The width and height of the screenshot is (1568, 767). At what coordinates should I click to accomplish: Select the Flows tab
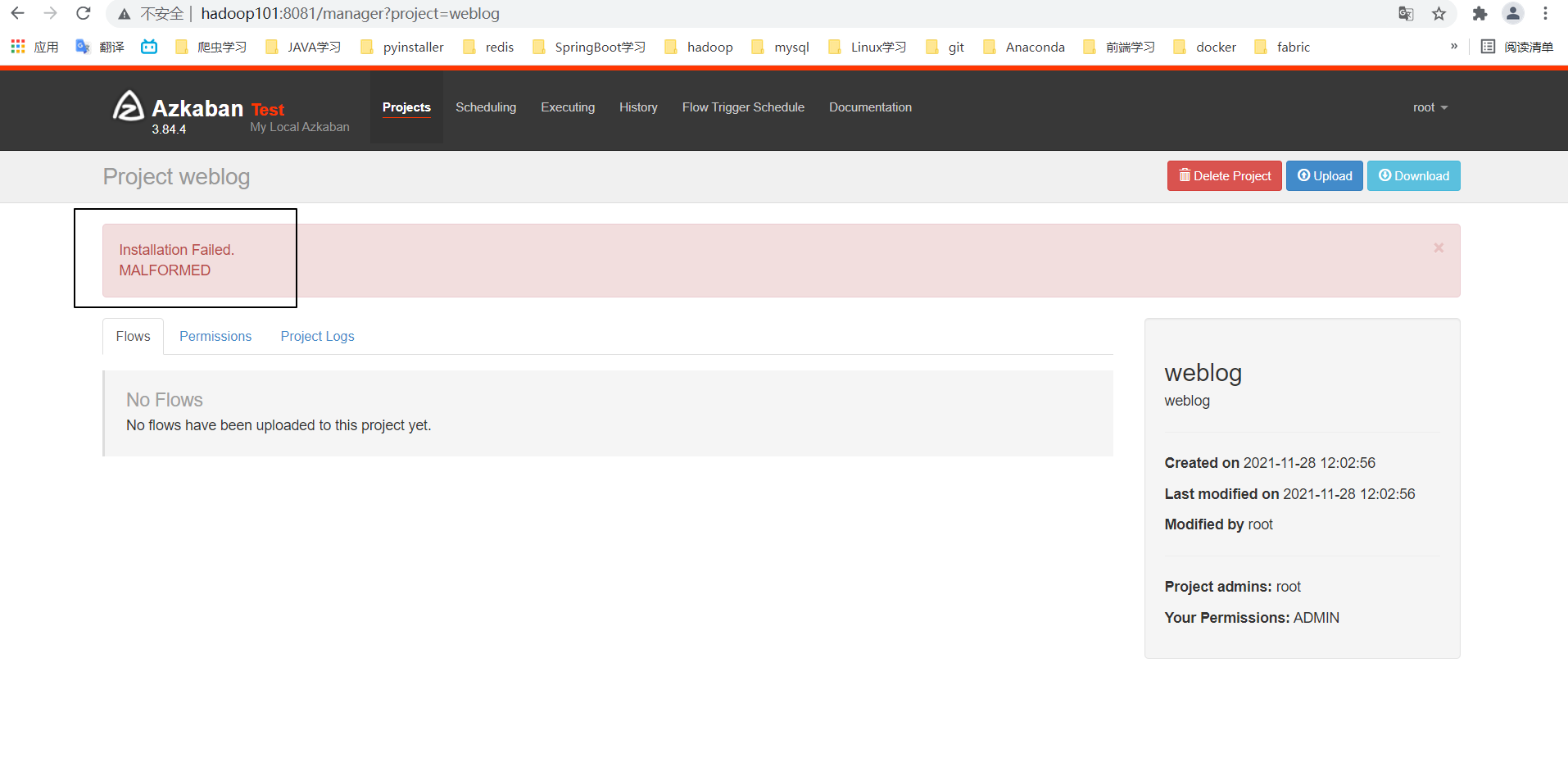(x=134, y=336)
